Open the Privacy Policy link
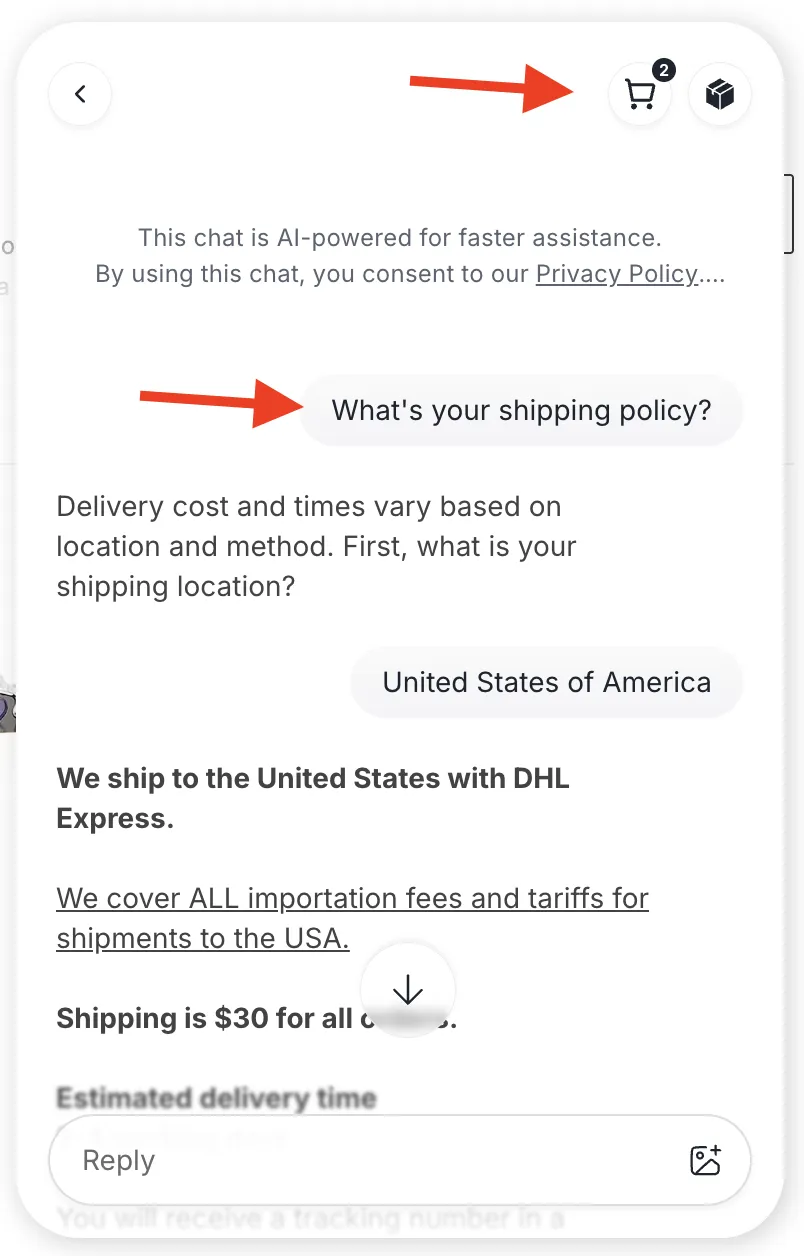 click(x=617, y=274)
